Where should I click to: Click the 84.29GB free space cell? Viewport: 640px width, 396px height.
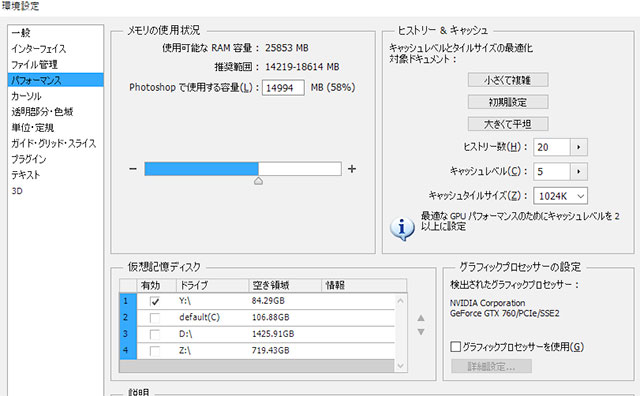[x=268, y=301]
